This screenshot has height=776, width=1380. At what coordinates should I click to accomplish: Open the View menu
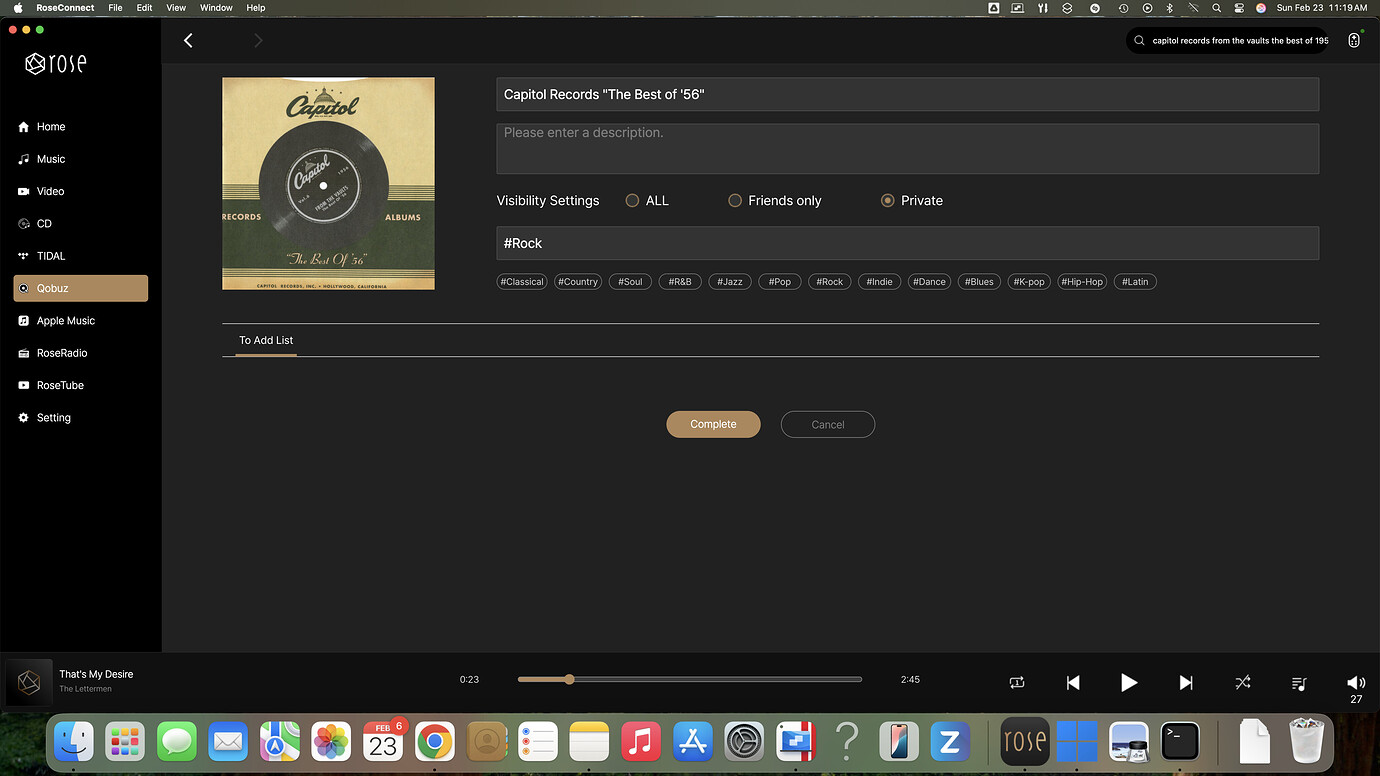pyautogui.click(x=176, y=7)
